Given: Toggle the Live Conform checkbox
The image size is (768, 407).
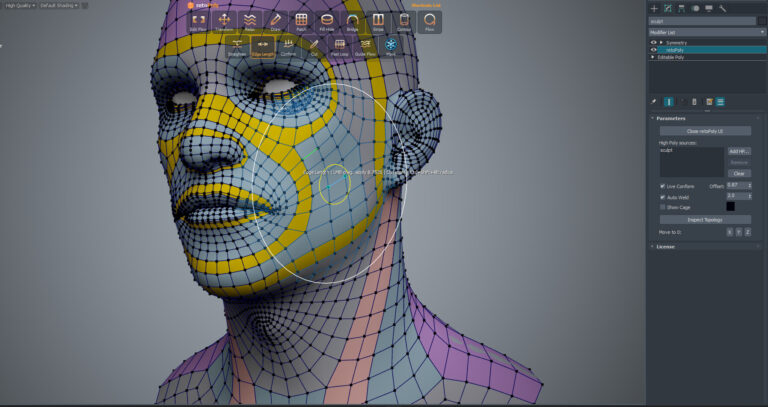Looking at the screenshot, I should (x=663, y=187).
